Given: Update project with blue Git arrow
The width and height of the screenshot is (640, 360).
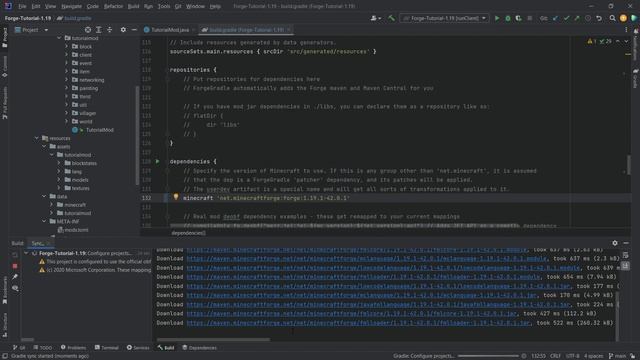Looking at the screenshot, I should (556, 18).
